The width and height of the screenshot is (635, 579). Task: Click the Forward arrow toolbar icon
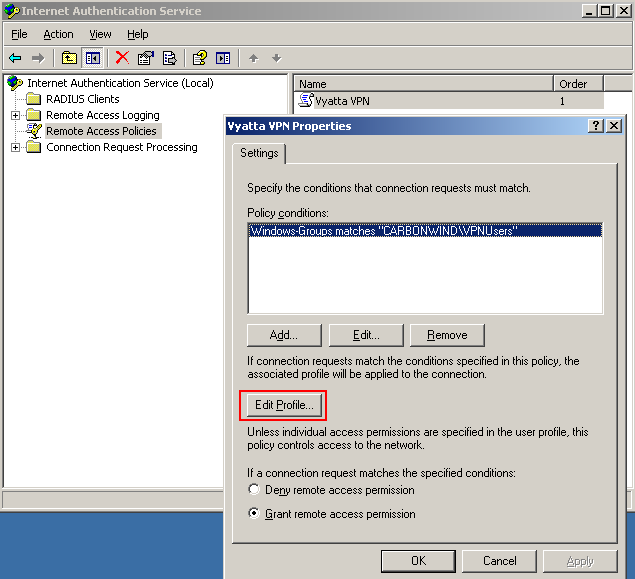pos(38,58)
